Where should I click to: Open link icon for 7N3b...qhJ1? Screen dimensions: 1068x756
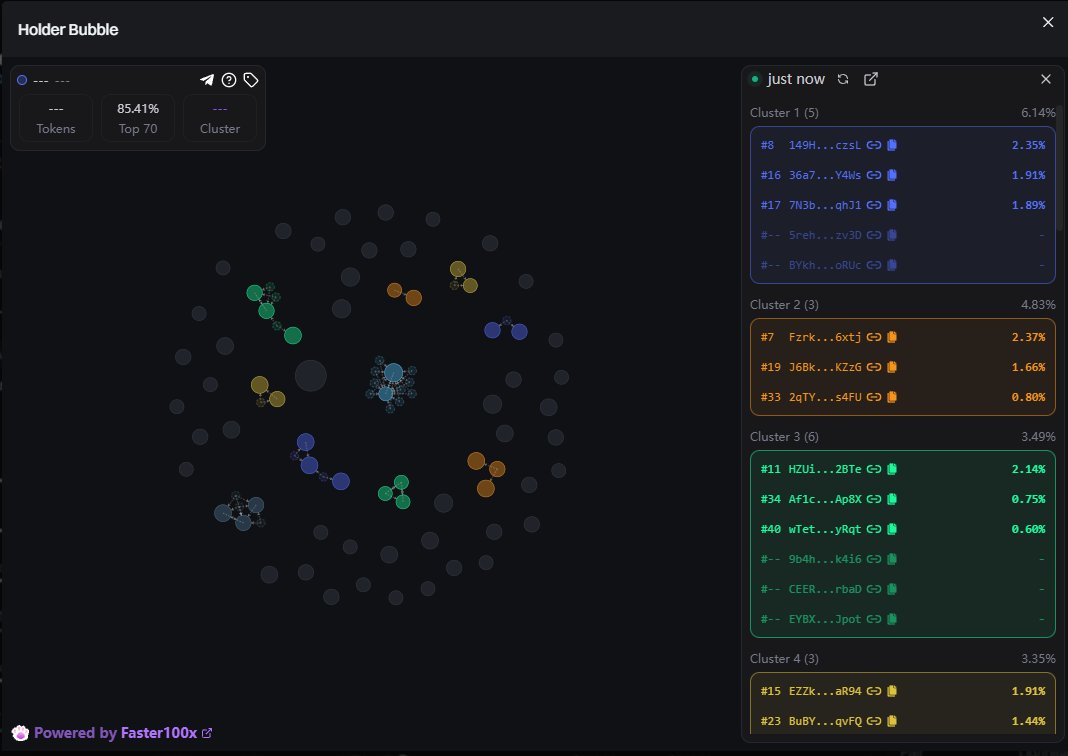click(874, 205)
